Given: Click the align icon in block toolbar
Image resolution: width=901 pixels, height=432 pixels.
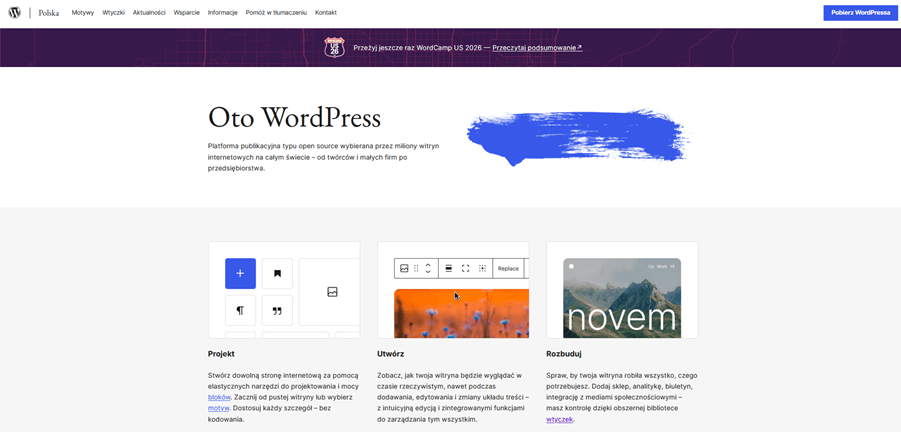Looking at the screenshot, I should (x=449, y=268).
